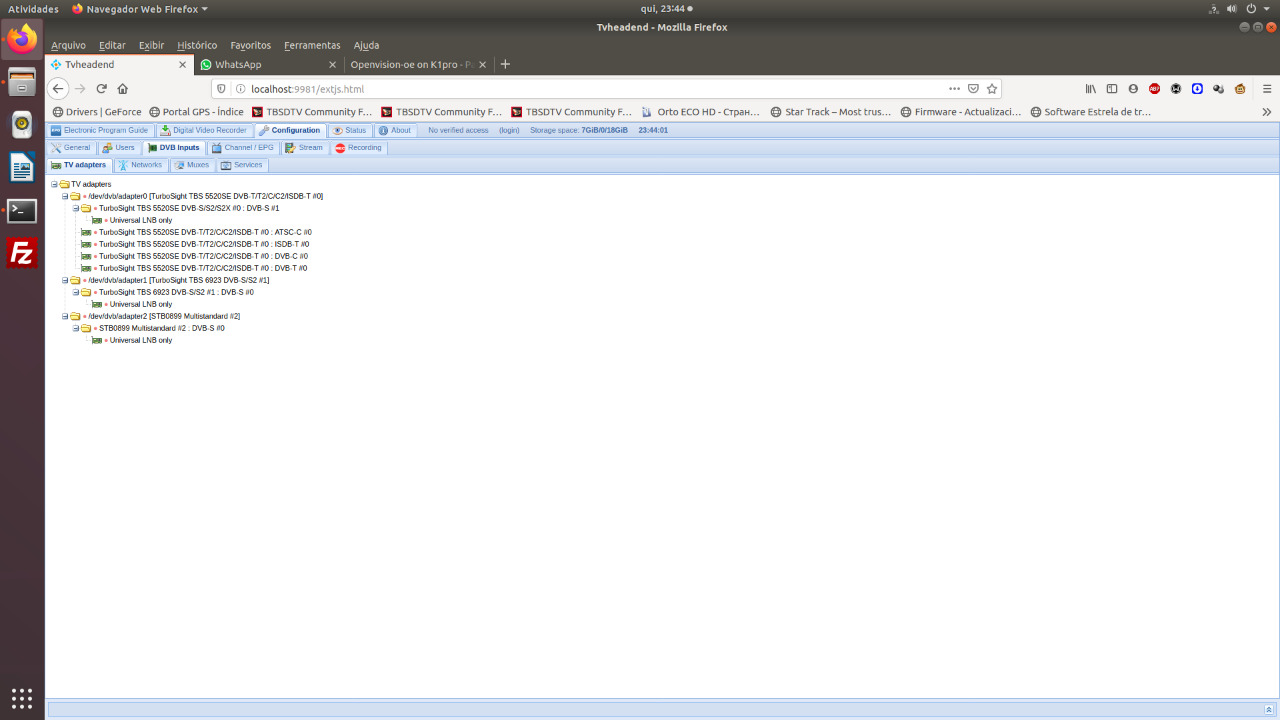Open the Digital Video Recorder tab
The height and width of the screenshot is (720, 1280).
point(203,131)
